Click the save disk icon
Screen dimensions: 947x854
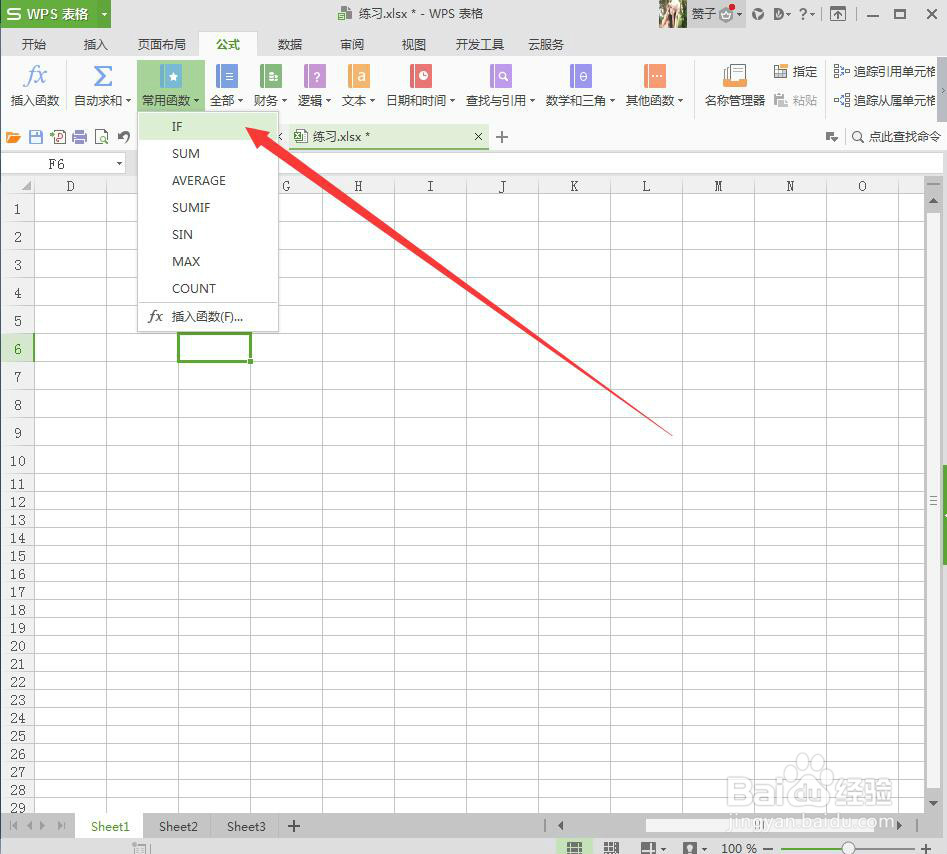pyautogui.click(x=36, y=137)
